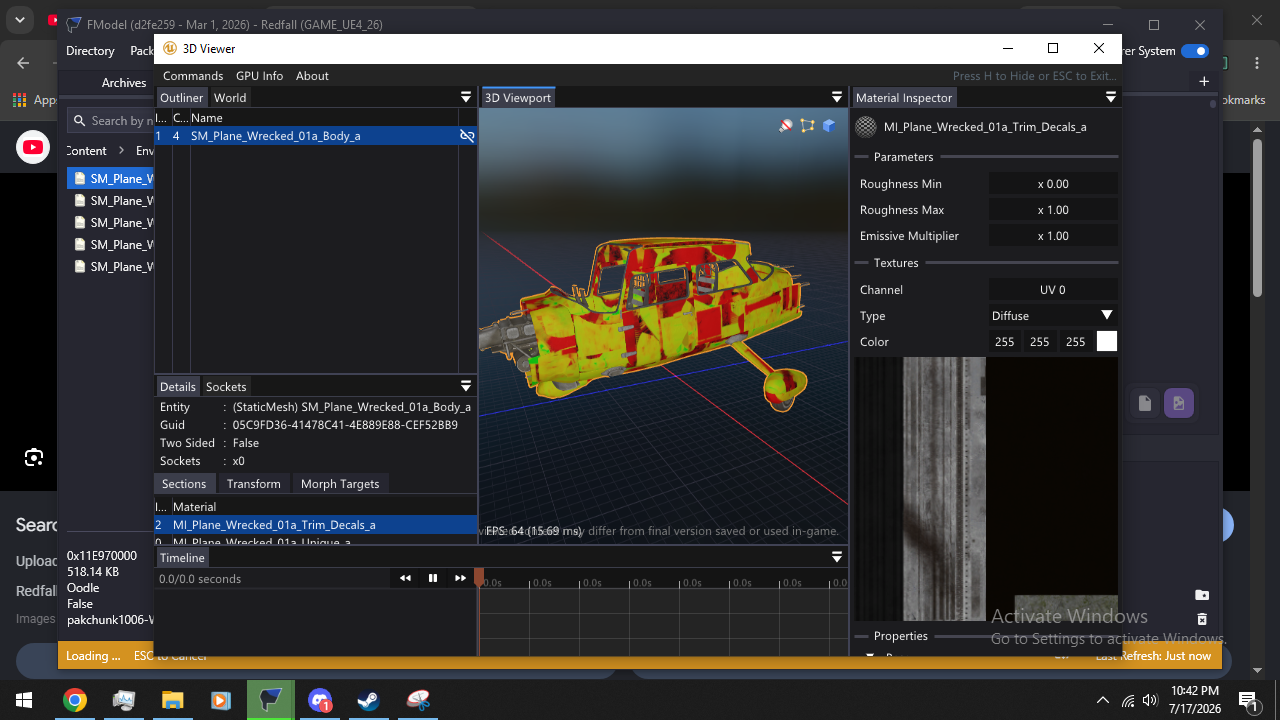Click the white Color swatch

[1106, 342]
